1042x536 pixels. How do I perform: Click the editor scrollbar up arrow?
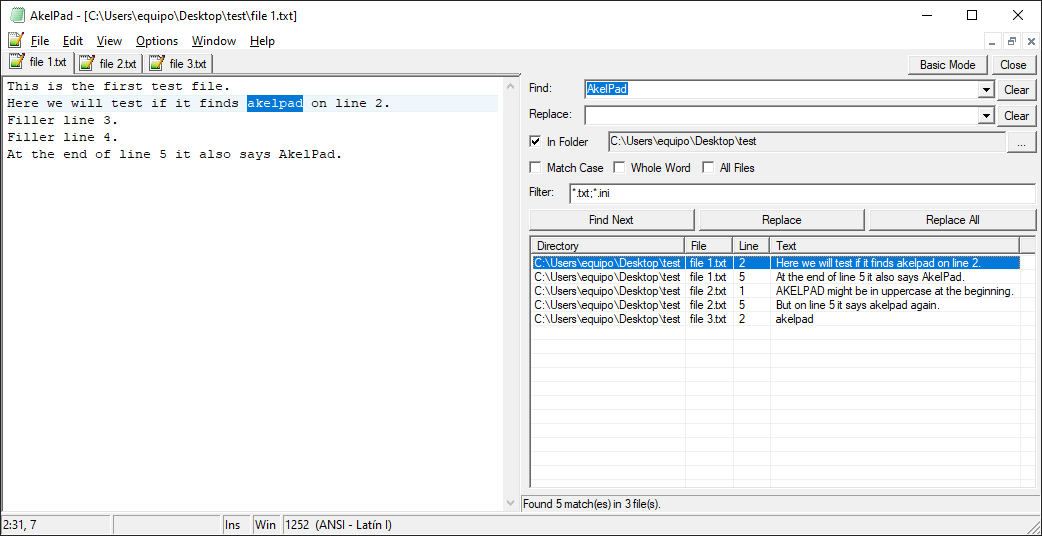pyautogui.click(x=510, y=86)
